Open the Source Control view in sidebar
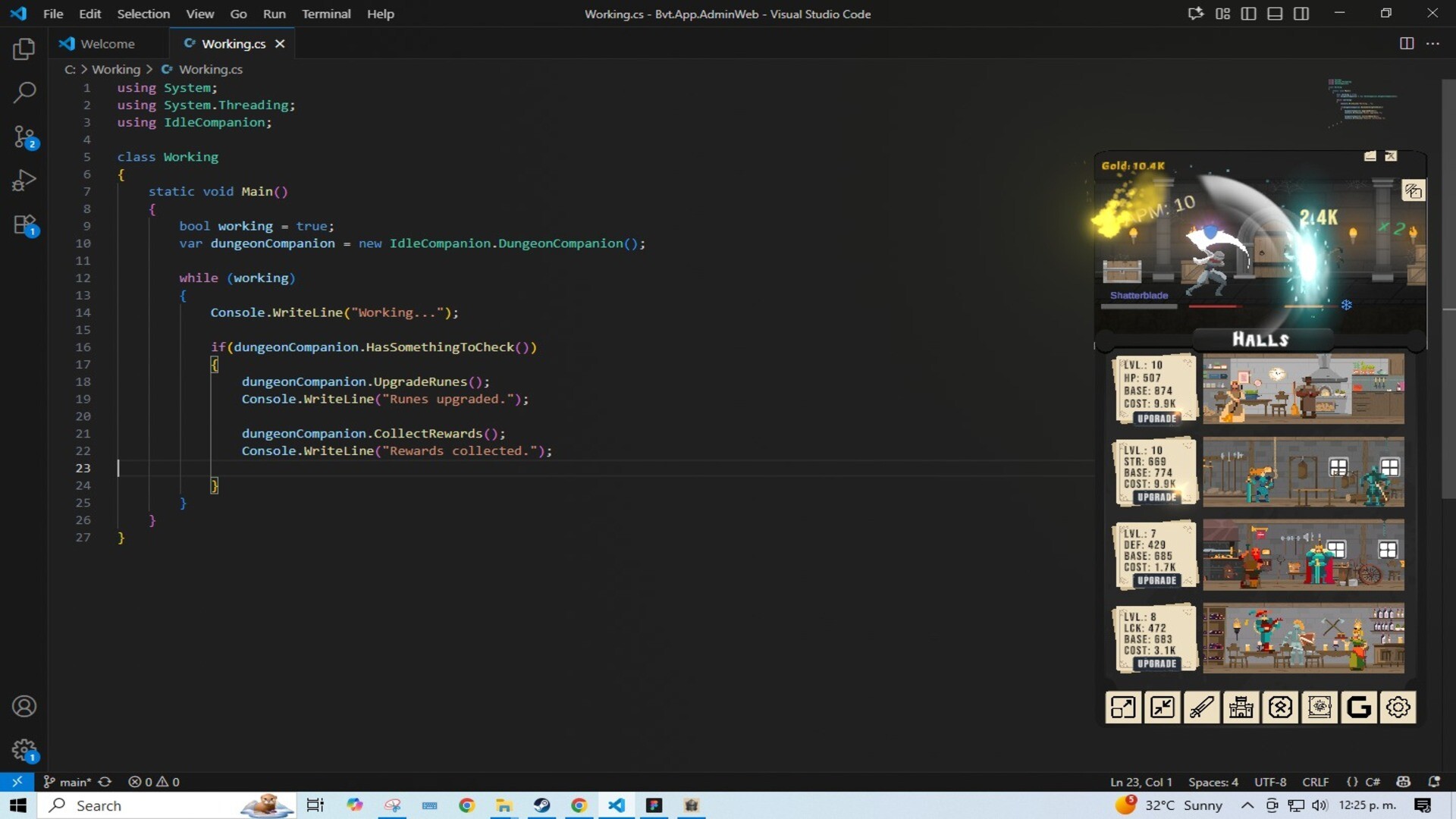 (24, 136)
